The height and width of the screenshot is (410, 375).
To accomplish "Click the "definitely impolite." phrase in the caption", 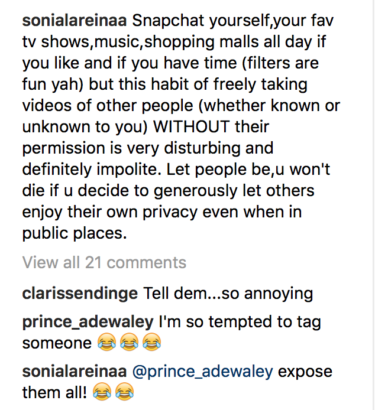I will pyautogui.click(x=92, y=170).
